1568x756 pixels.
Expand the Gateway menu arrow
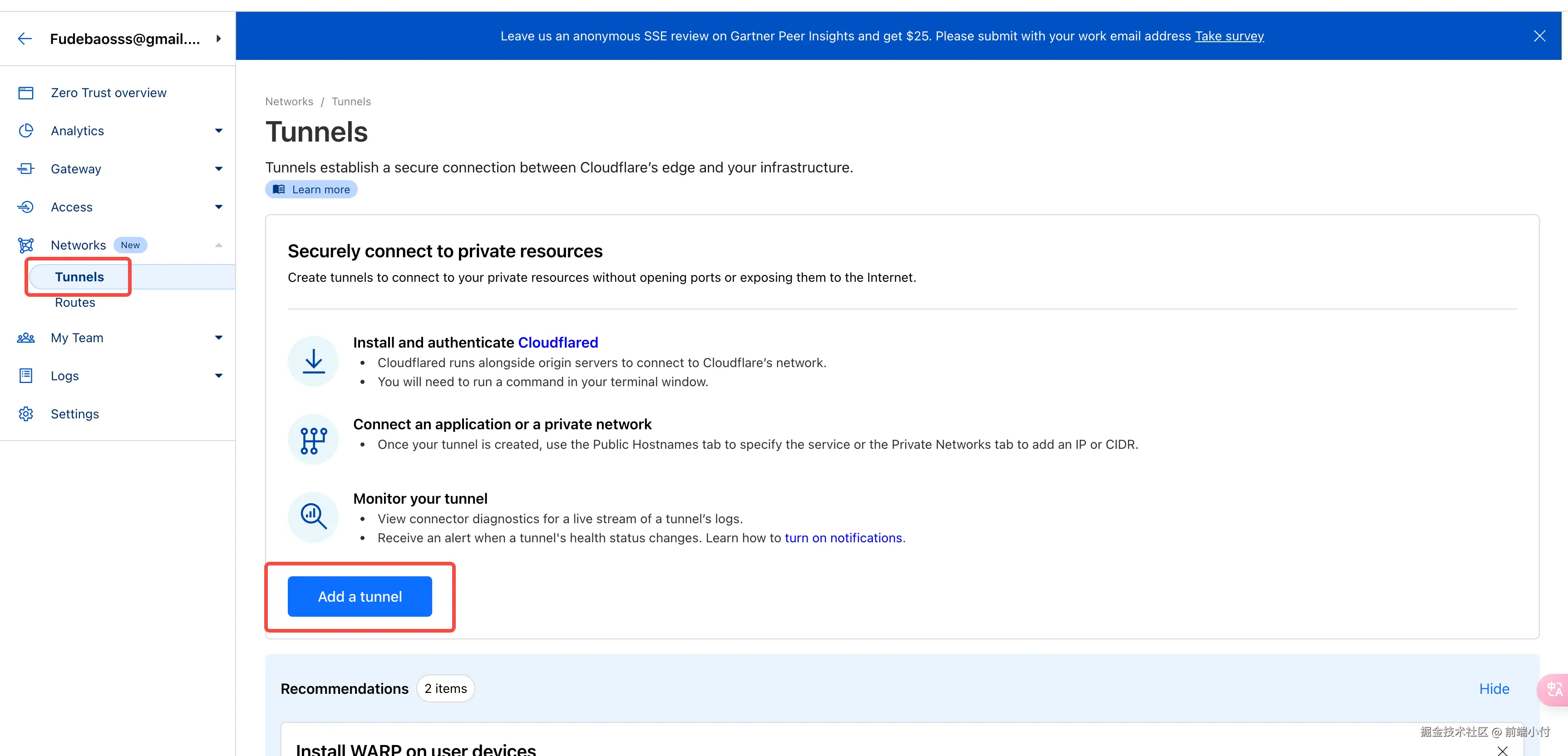pyautogui.click(x=218, y=169)
